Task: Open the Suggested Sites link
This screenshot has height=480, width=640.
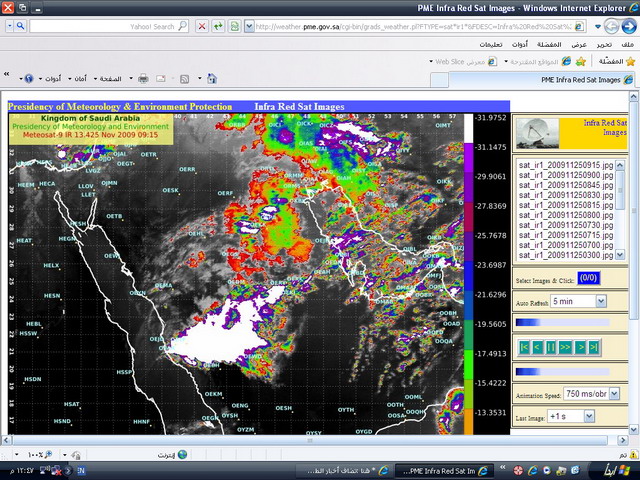Action: (x=538, y=62)
